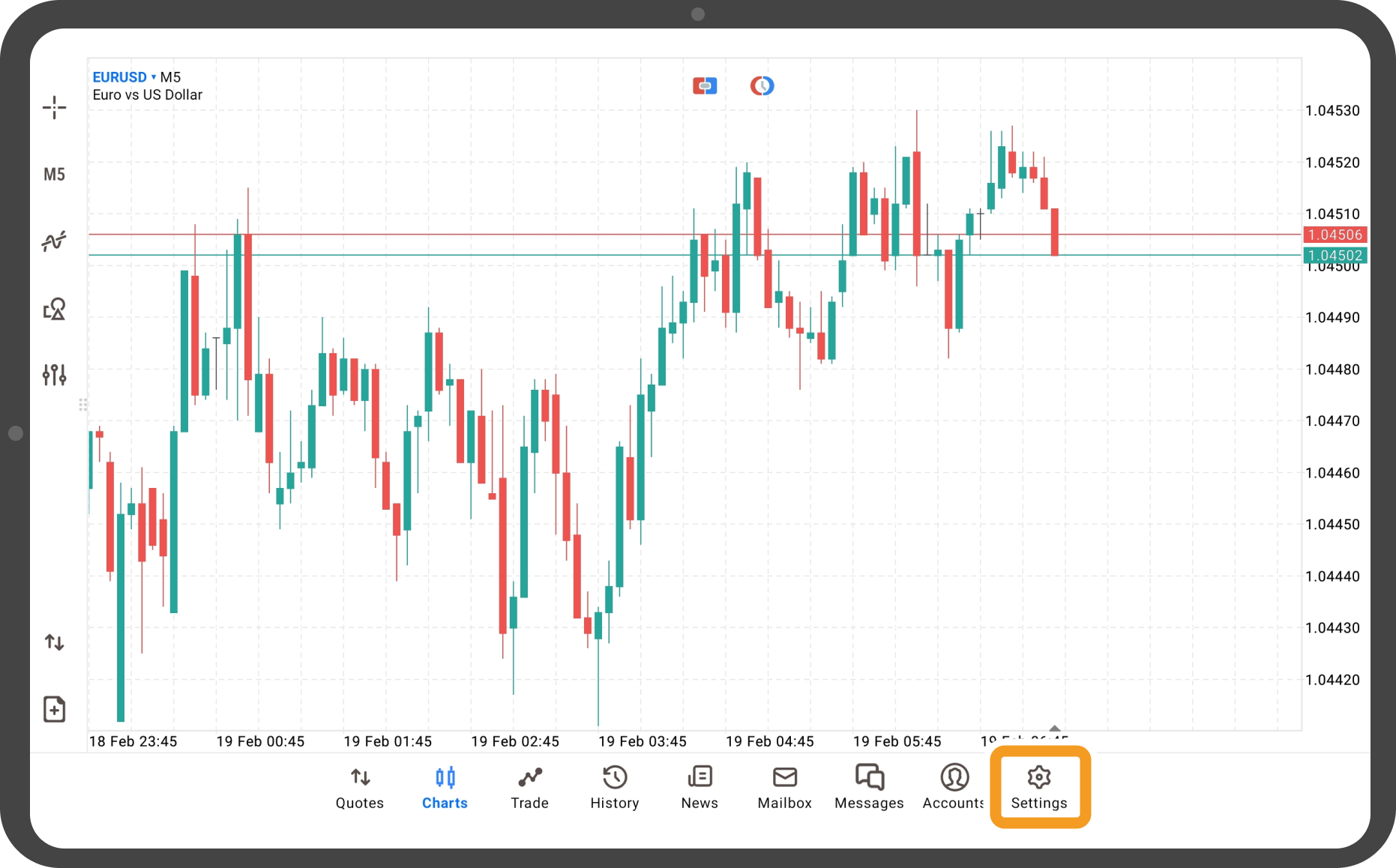This screenshot has width=1396, height=868.
Task: Open the News section
Action: click(x=699, y=787)
